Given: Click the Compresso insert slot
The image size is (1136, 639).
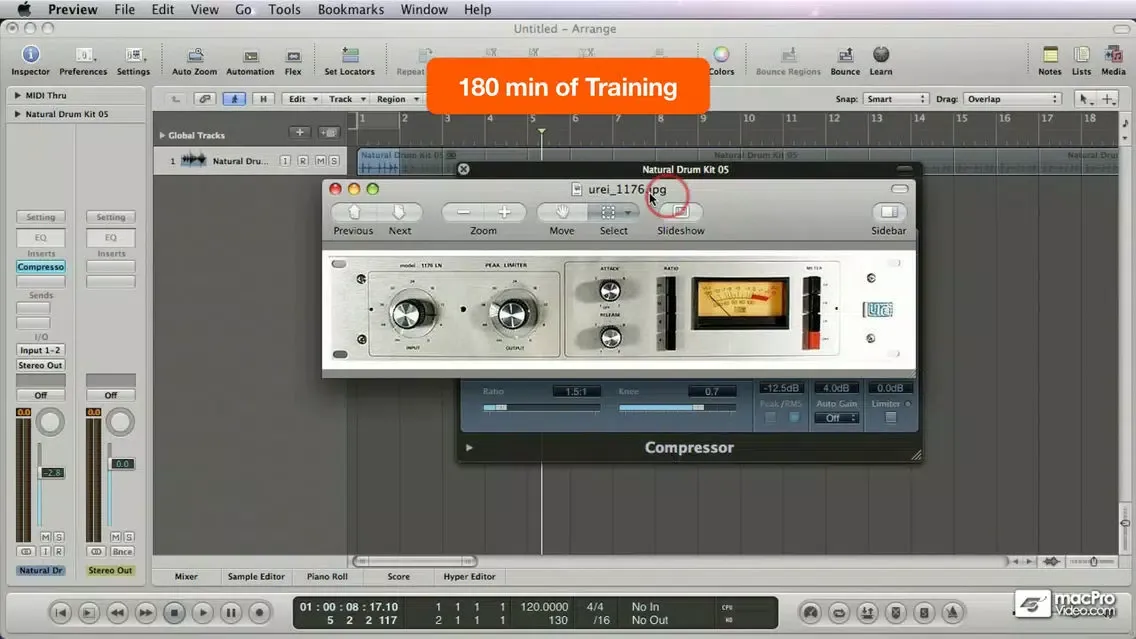Looking at the screenshot, I should (41, 267).
